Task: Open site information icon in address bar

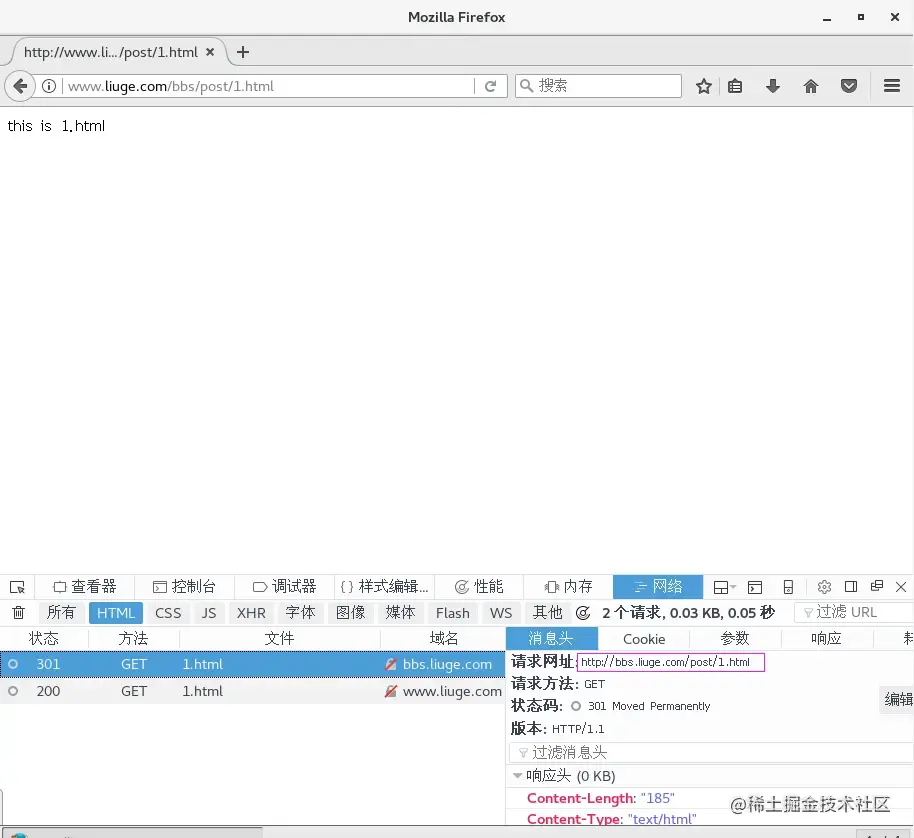Action: click(49, 86)
